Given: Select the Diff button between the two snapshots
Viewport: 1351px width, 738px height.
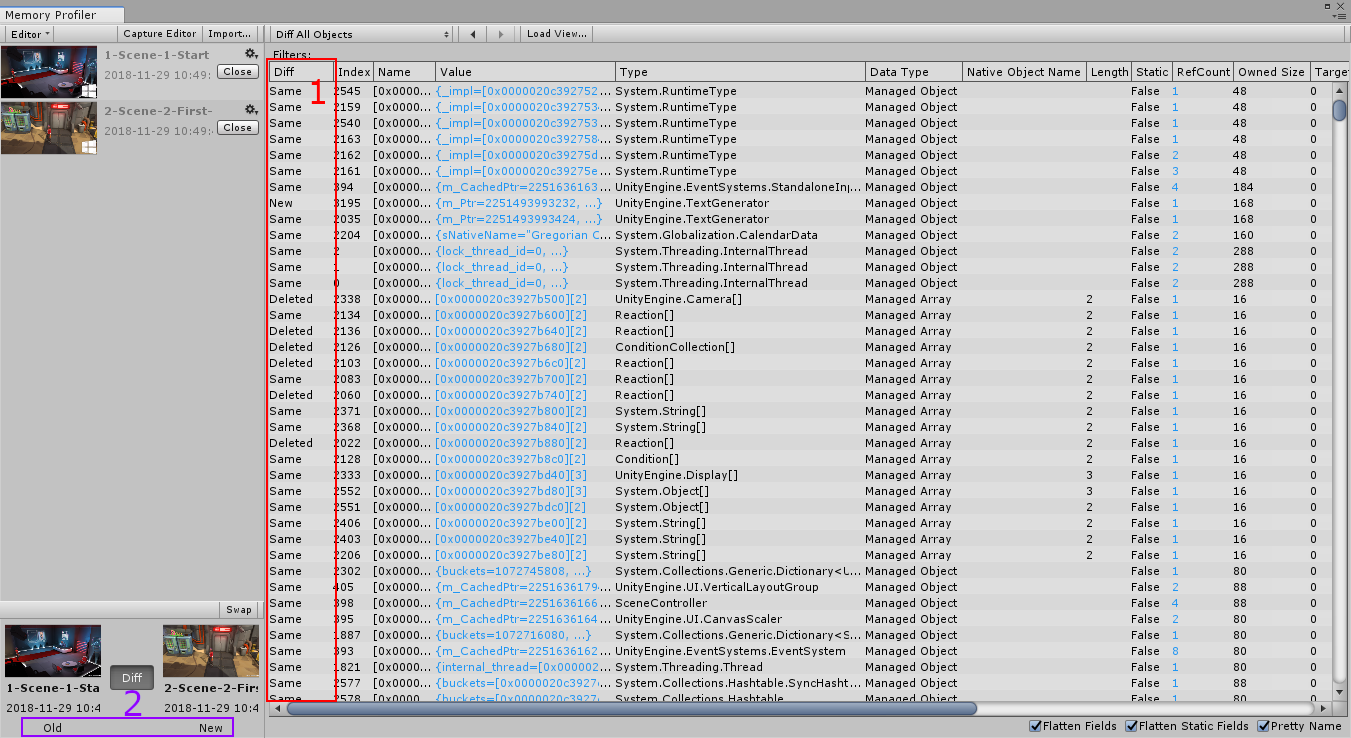Looking at the screenshot, I should pos(131,677).
